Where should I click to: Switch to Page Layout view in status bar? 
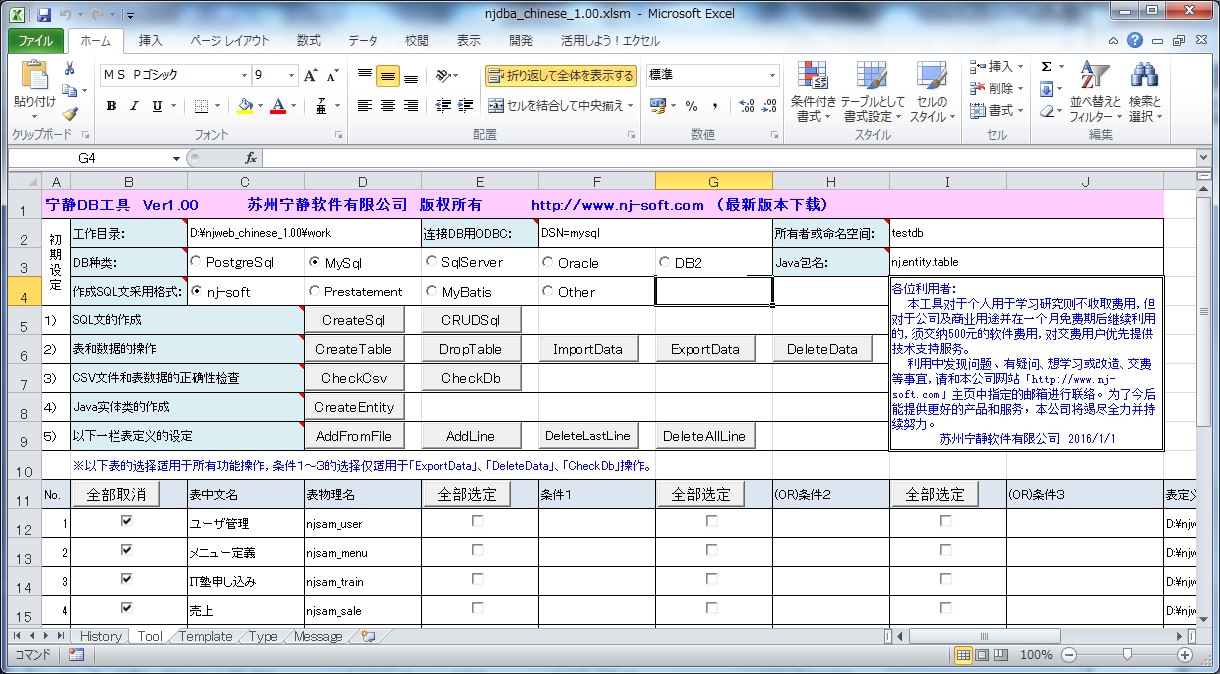982,655
